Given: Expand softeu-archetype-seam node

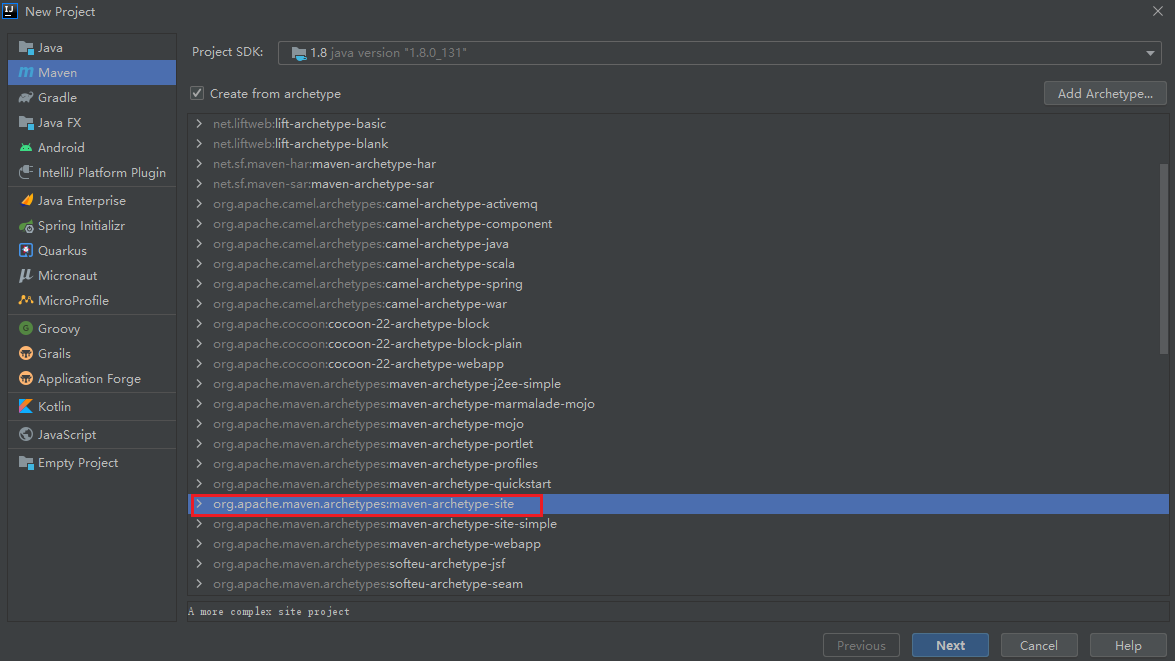Looking at the screenshot, I should 199,584.
